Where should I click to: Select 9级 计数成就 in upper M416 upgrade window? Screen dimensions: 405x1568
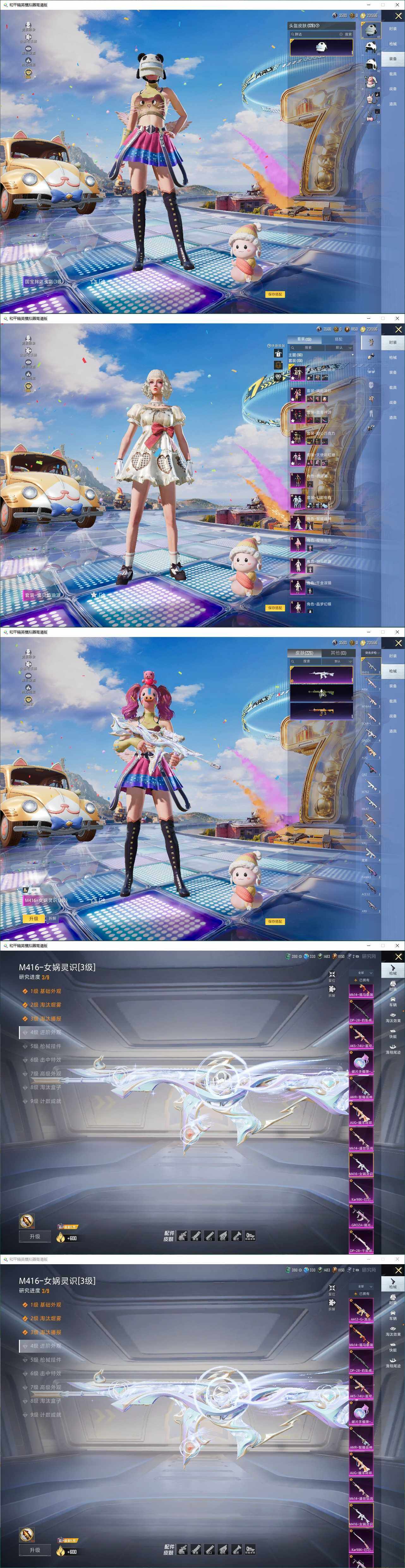click(41, 1101)
